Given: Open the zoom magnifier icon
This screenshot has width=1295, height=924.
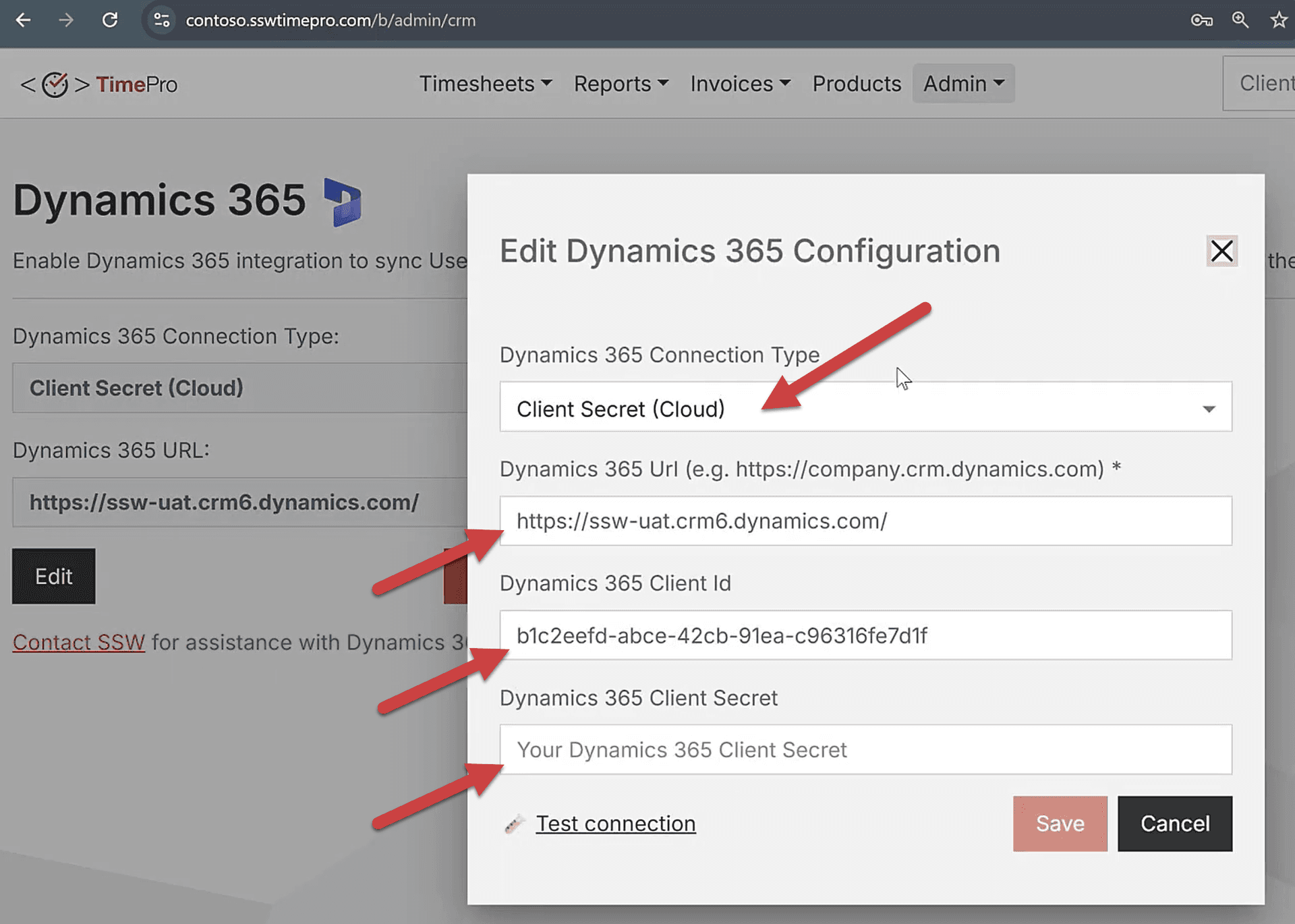Looking at the screenshot, I should coord(1240,20).
